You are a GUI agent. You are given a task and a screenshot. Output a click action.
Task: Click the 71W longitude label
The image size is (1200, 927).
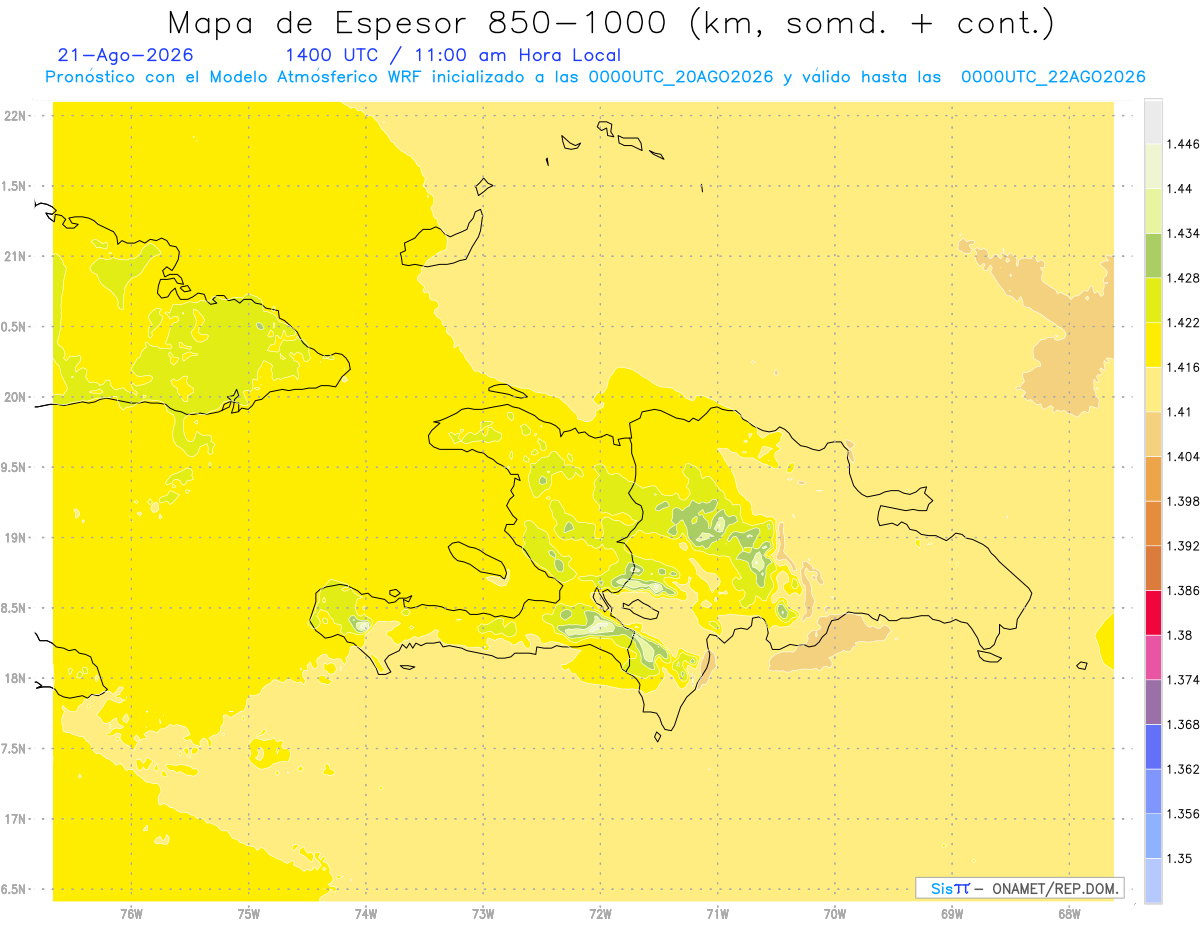point(717,913)
